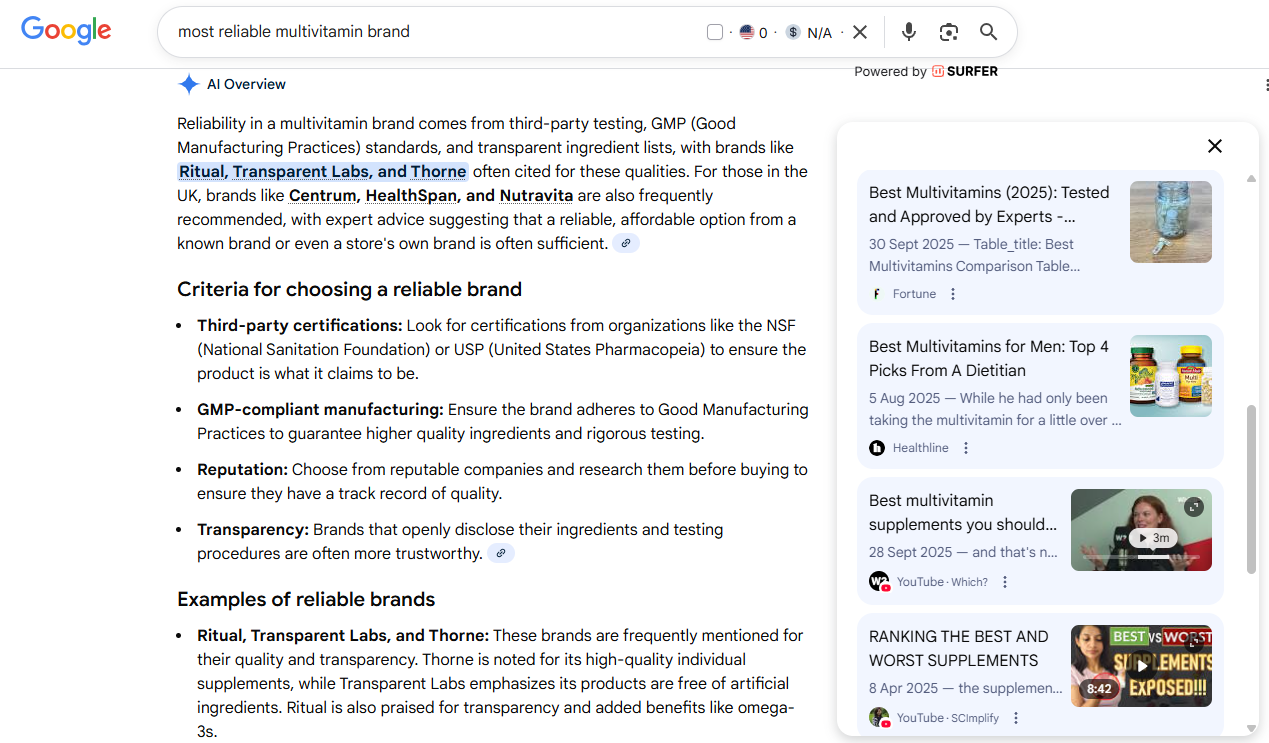Click the Surfer logo
This screenshot has height=743, width=1269.
pyautogui.click(x=965, y=71)
